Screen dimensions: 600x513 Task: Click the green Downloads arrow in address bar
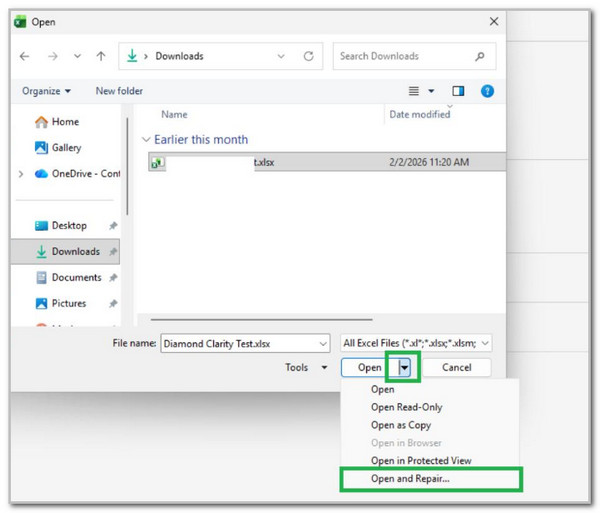click(x=132, y=56)
